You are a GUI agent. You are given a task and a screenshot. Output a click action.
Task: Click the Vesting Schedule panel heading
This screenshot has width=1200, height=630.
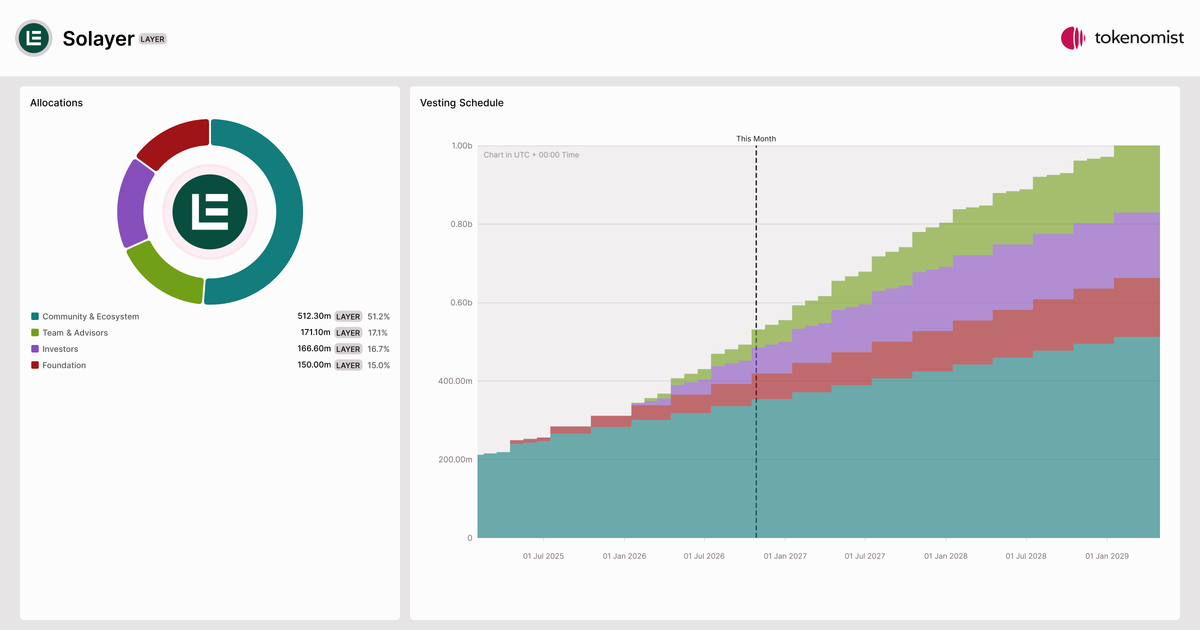[462, 103]
